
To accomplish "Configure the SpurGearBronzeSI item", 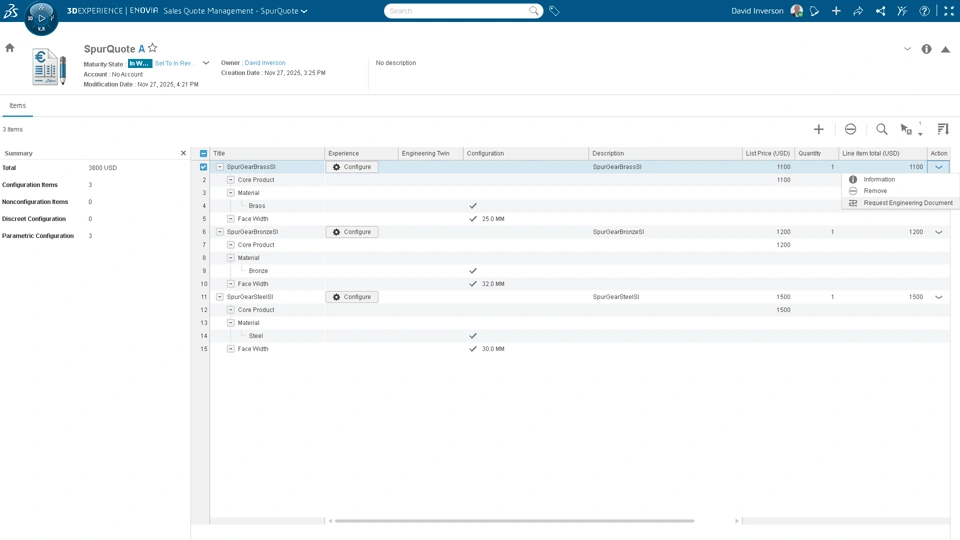I will coord(352,231).
